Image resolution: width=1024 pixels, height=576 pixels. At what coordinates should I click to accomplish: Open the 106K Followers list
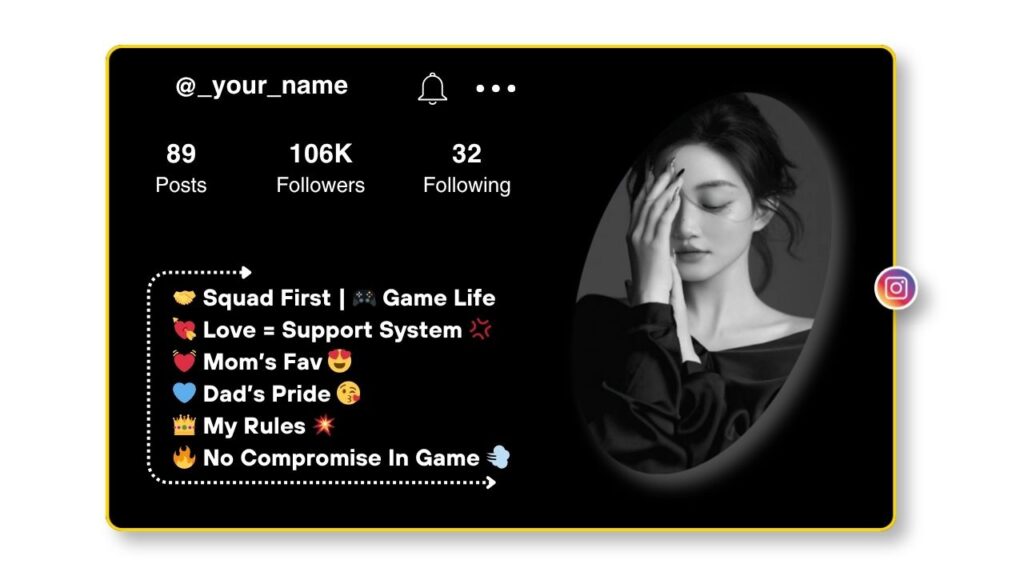pyautogui.click(x=320, y=169)
